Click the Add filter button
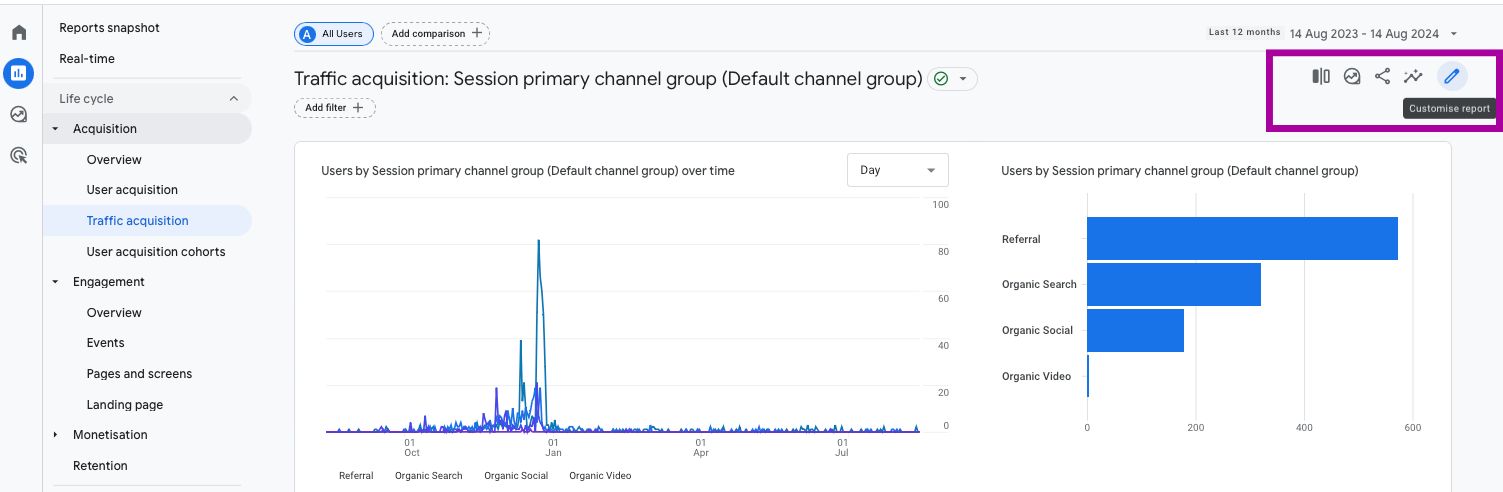The image size is (1503, 492). click(334, 108)
